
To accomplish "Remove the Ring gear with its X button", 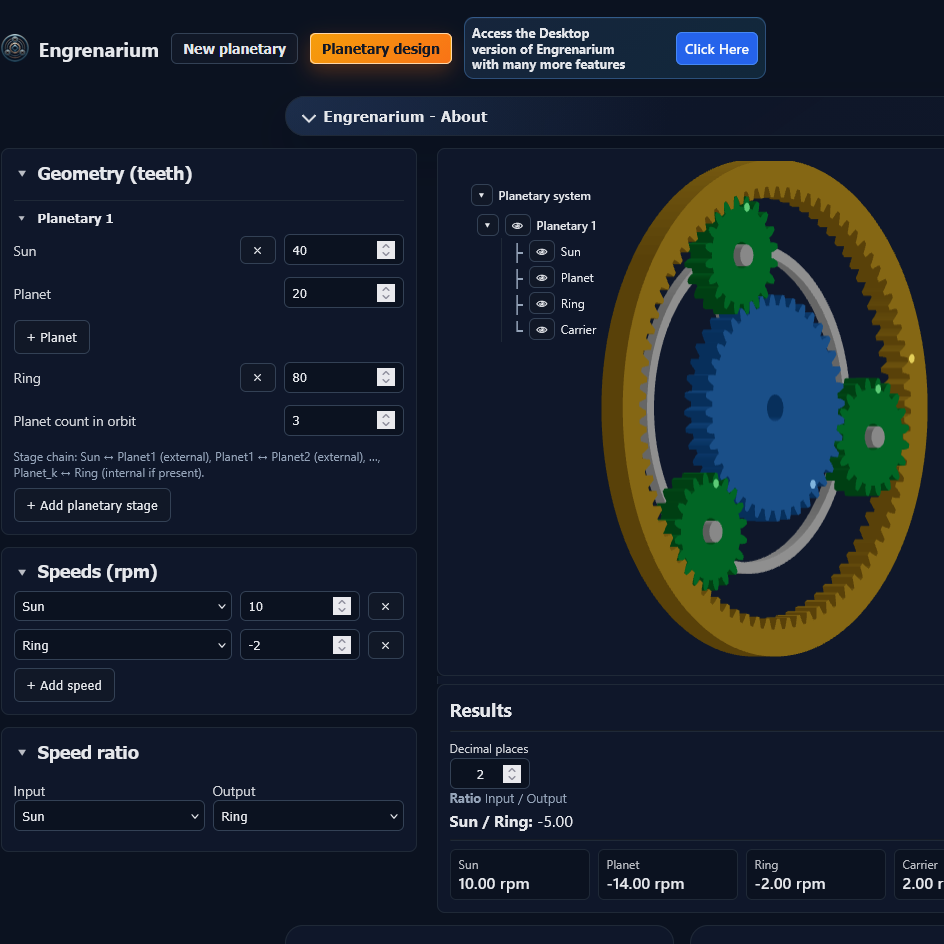I will tap(258, 377).
